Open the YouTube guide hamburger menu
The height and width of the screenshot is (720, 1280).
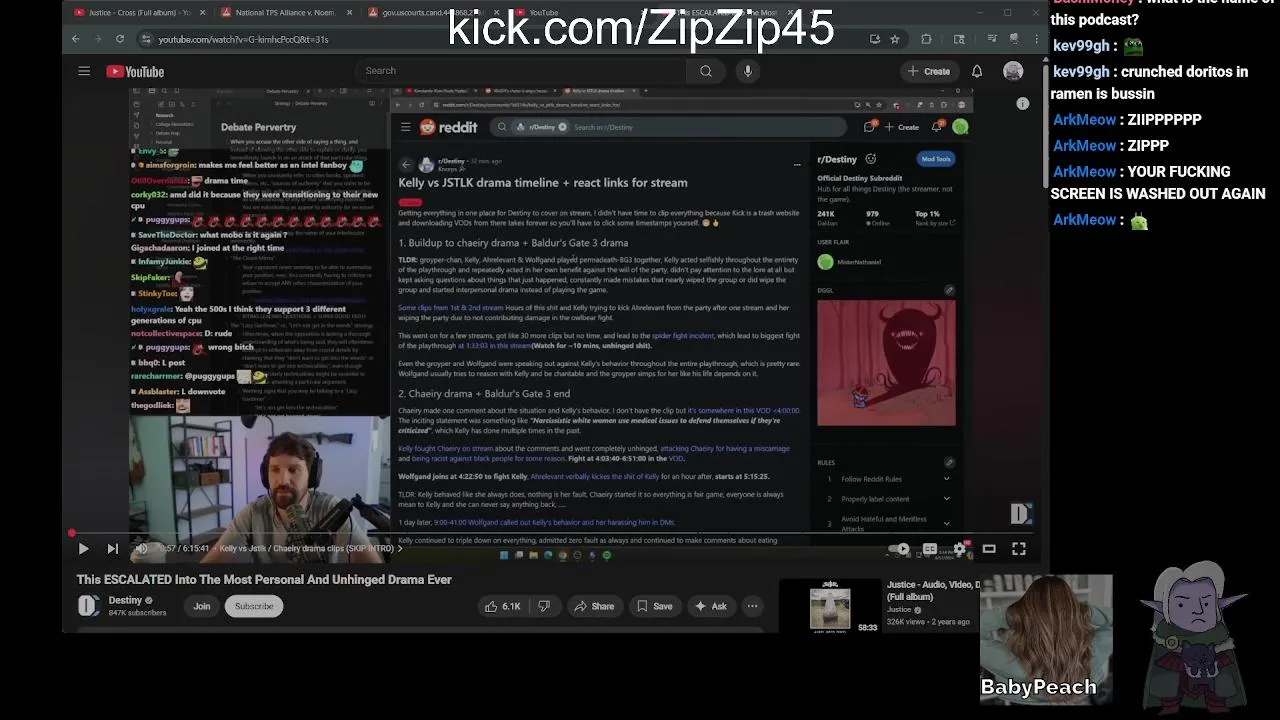[x=84, y=71]
